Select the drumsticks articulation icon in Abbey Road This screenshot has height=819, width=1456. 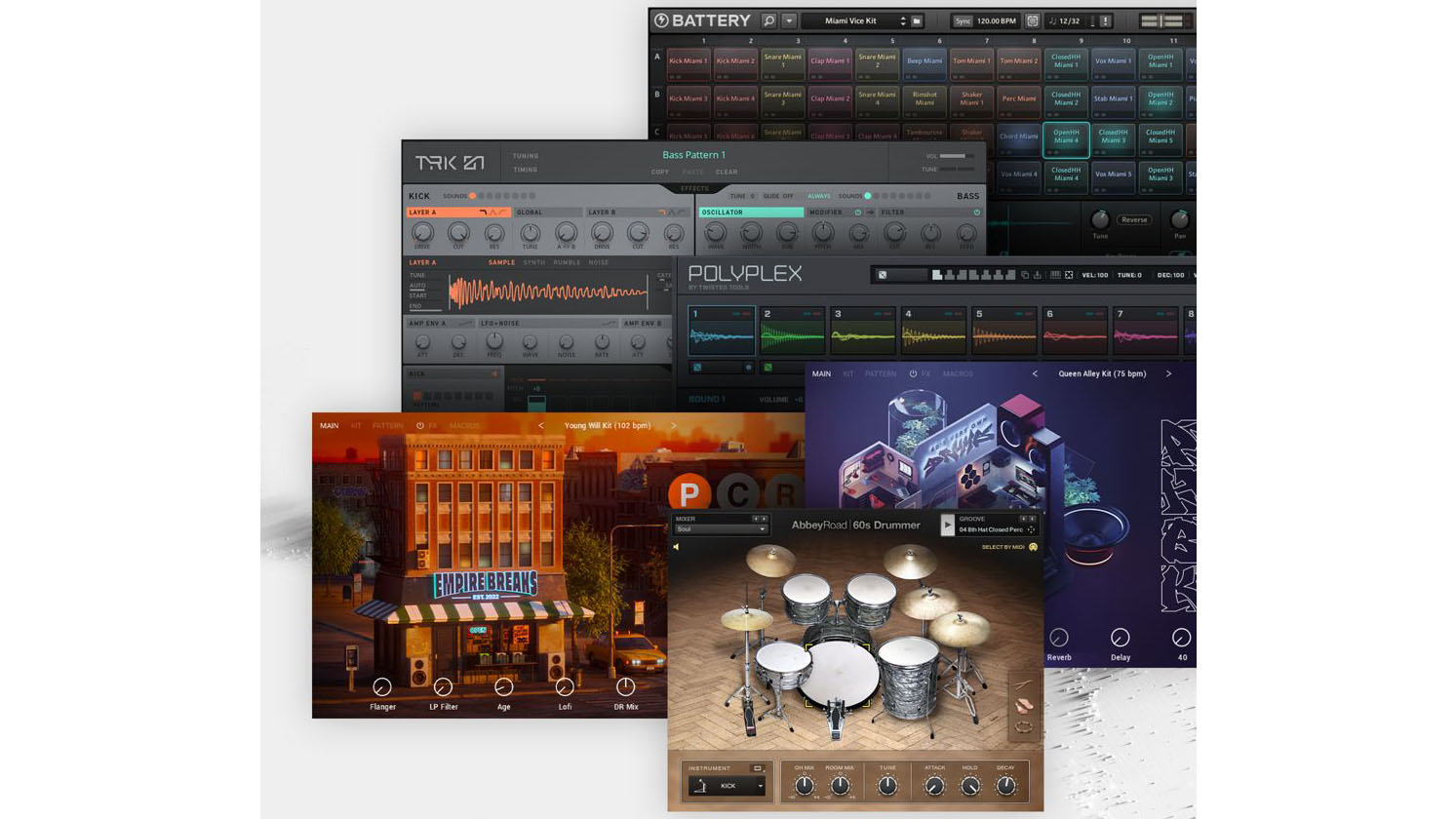pos(1023,684)
